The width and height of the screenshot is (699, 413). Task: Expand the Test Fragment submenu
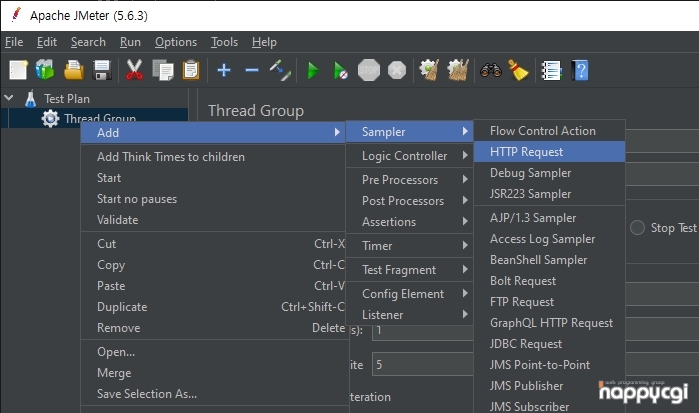(x=409, y=270)
